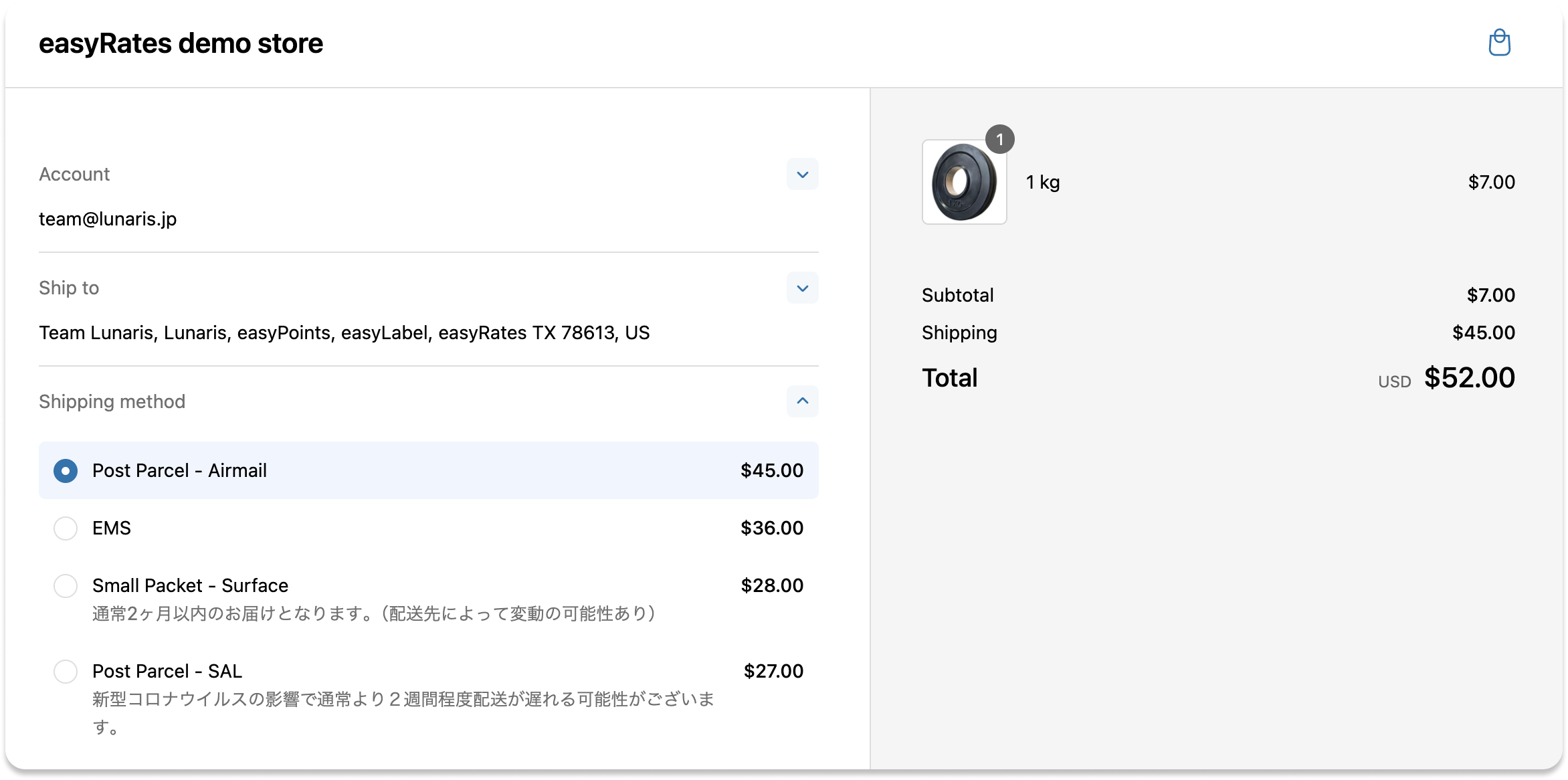Click the quantity badge on the product image
This screenshot has width=1568, height=780.
coord(1001,140)
